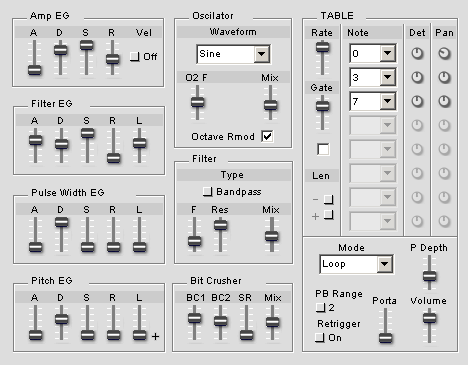Screen dimensions: 468x365
Task: Expand the Mode Loop dropdown
Action: tap(356, 264)
